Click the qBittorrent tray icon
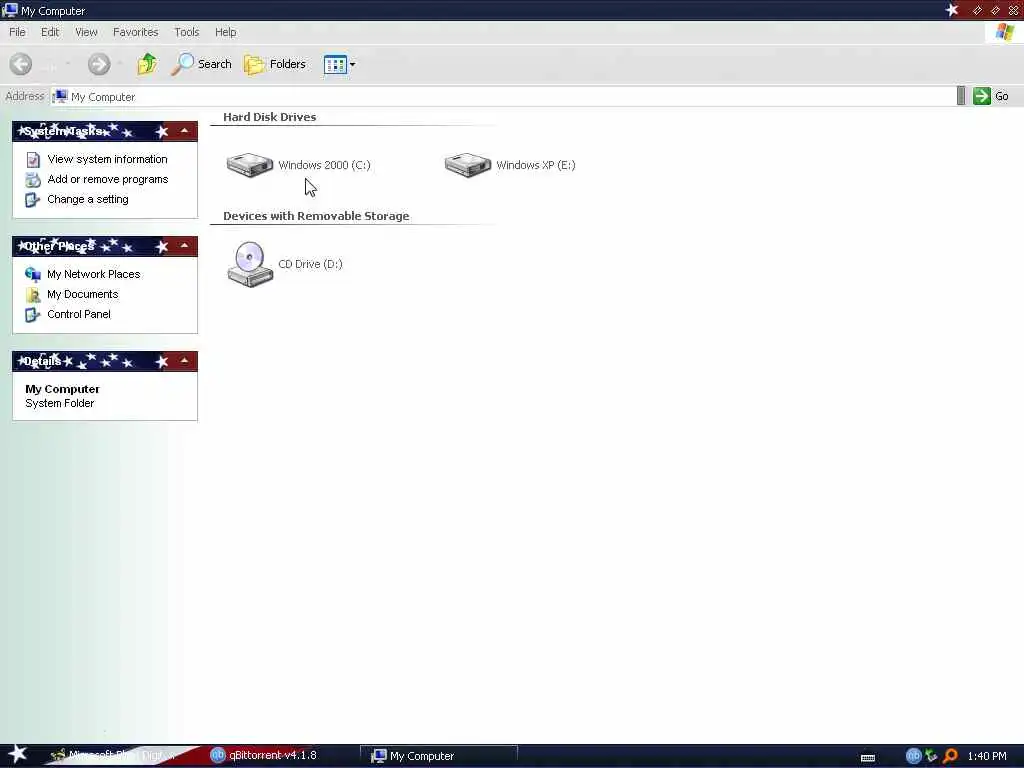 coord(913,756)
